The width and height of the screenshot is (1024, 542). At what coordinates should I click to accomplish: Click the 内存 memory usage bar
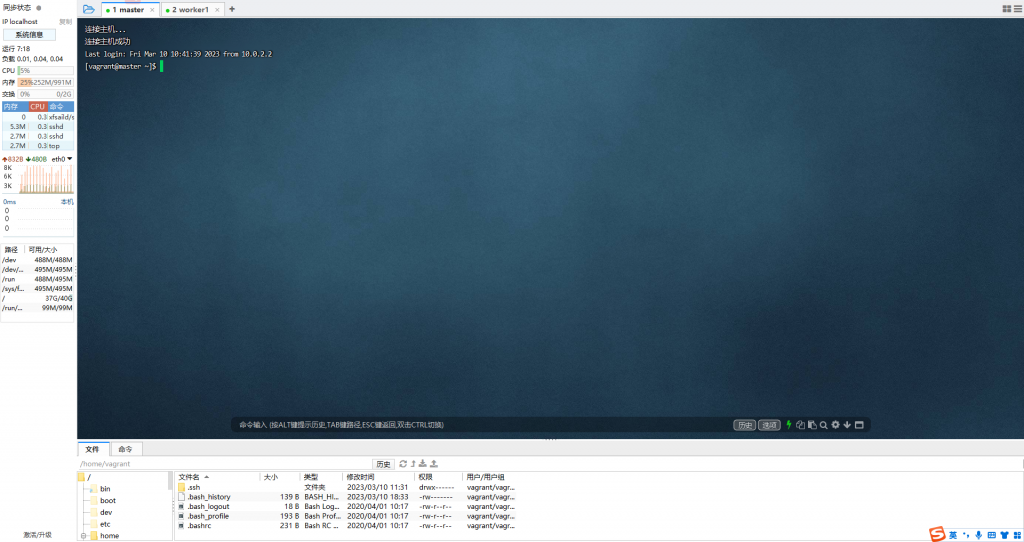pos(46,82)
